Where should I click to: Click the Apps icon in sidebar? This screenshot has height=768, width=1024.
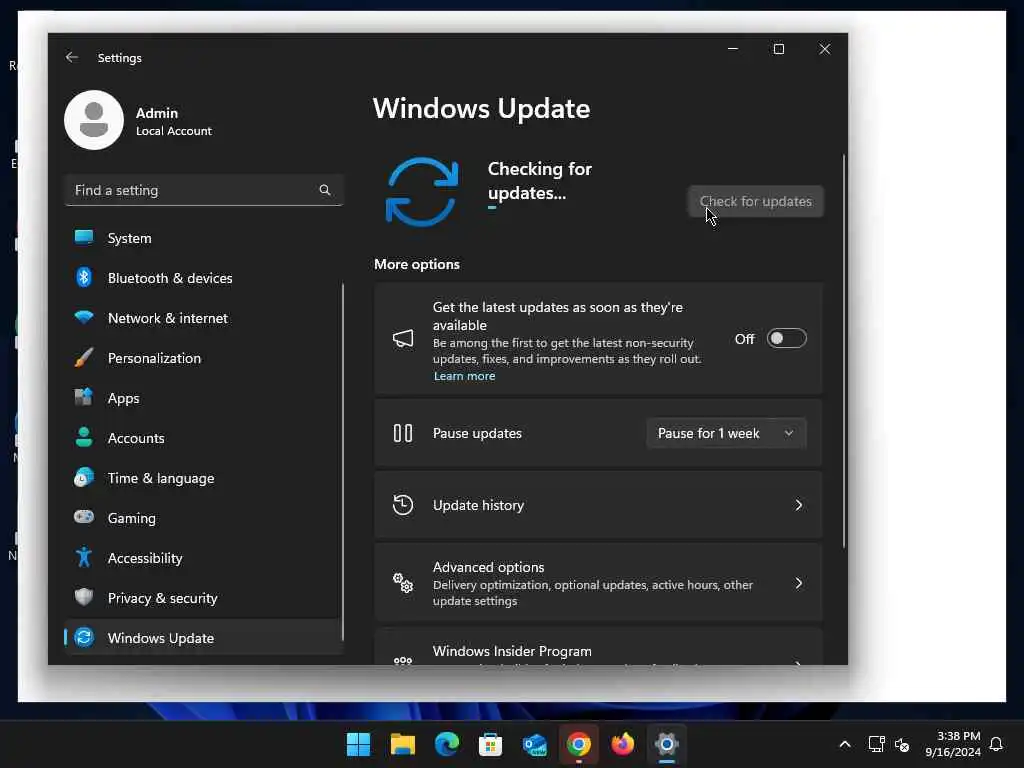click(x=84, y=397)
